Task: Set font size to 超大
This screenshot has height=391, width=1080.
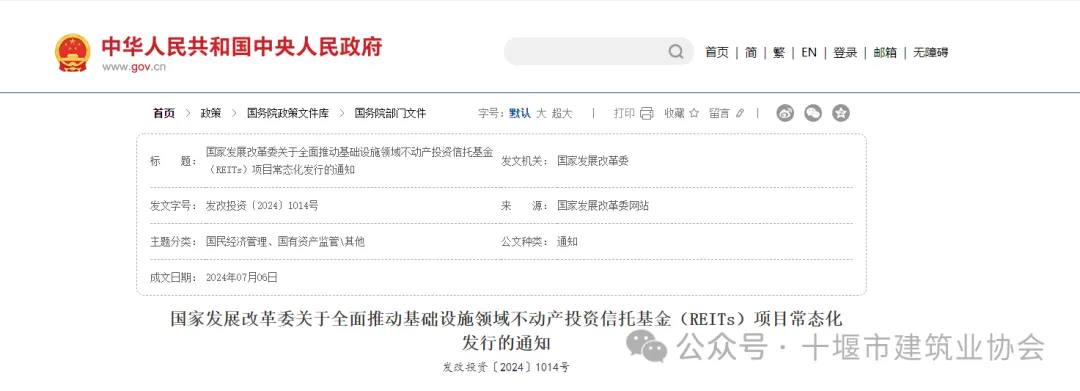Action: coord(562,113)
